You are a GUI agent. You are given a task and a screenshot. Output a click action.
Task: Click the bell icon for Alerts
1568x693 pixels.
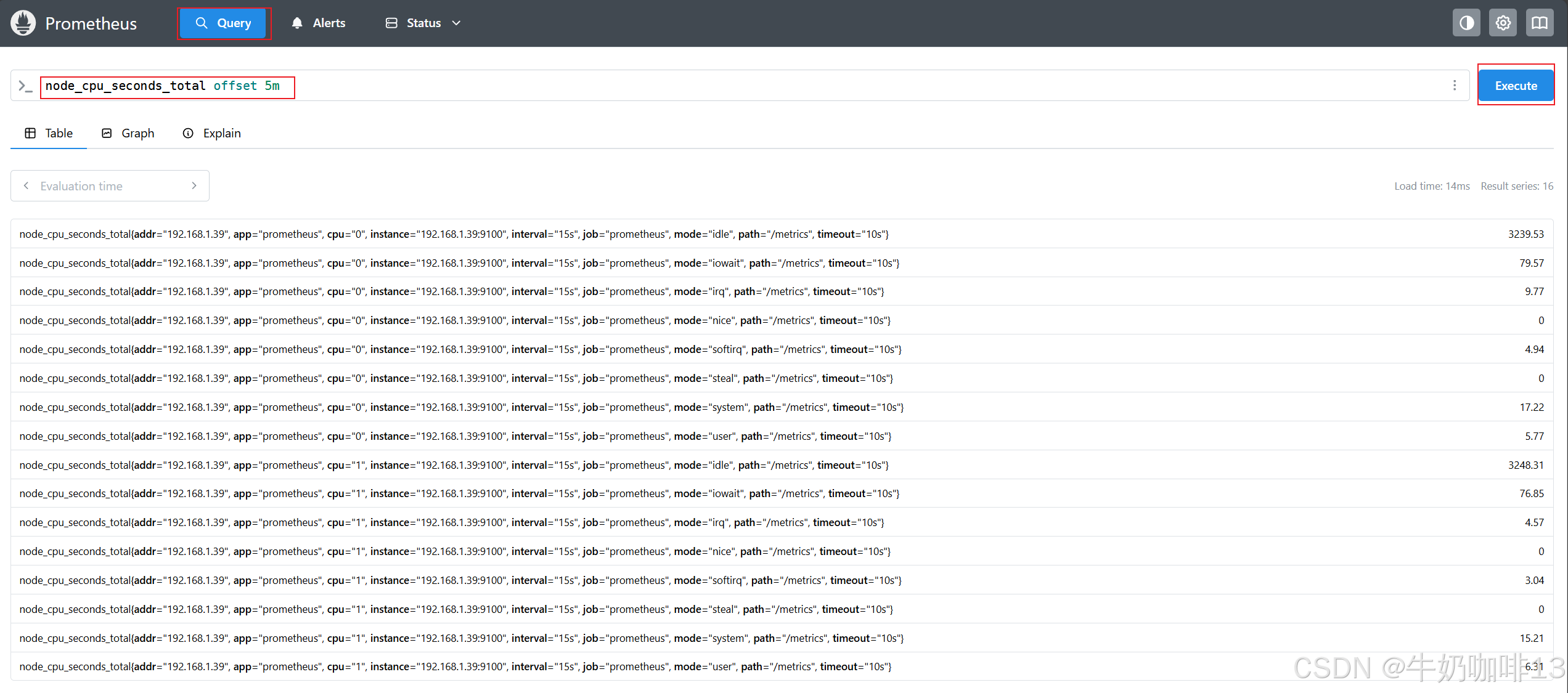click(297, 23)
